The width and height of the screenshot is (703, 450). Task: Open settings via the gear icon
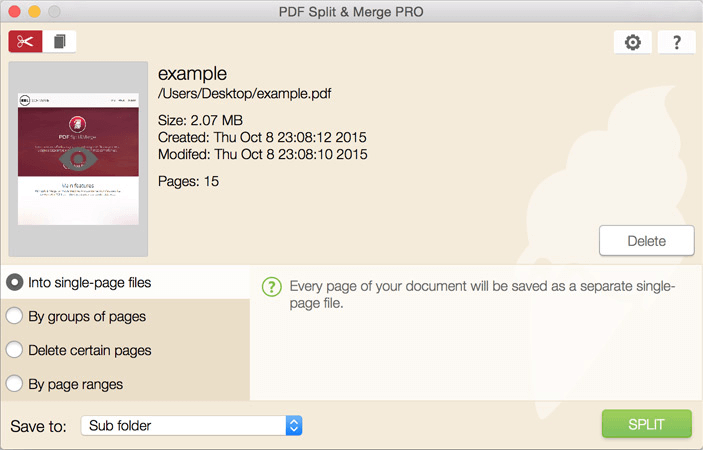[633, 42]
